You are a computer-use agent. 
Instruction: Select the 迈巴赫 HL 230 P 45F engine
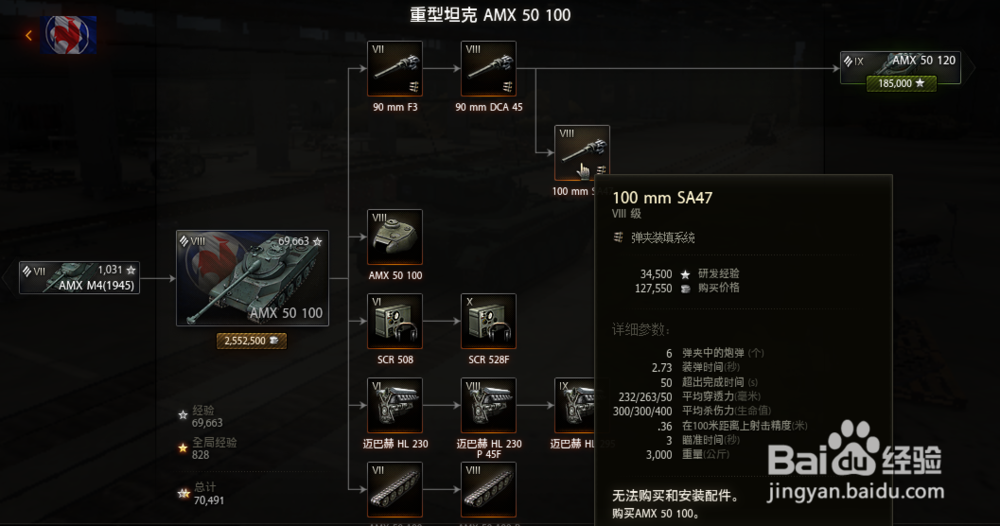pyautogui.click(x=489, y=405)
